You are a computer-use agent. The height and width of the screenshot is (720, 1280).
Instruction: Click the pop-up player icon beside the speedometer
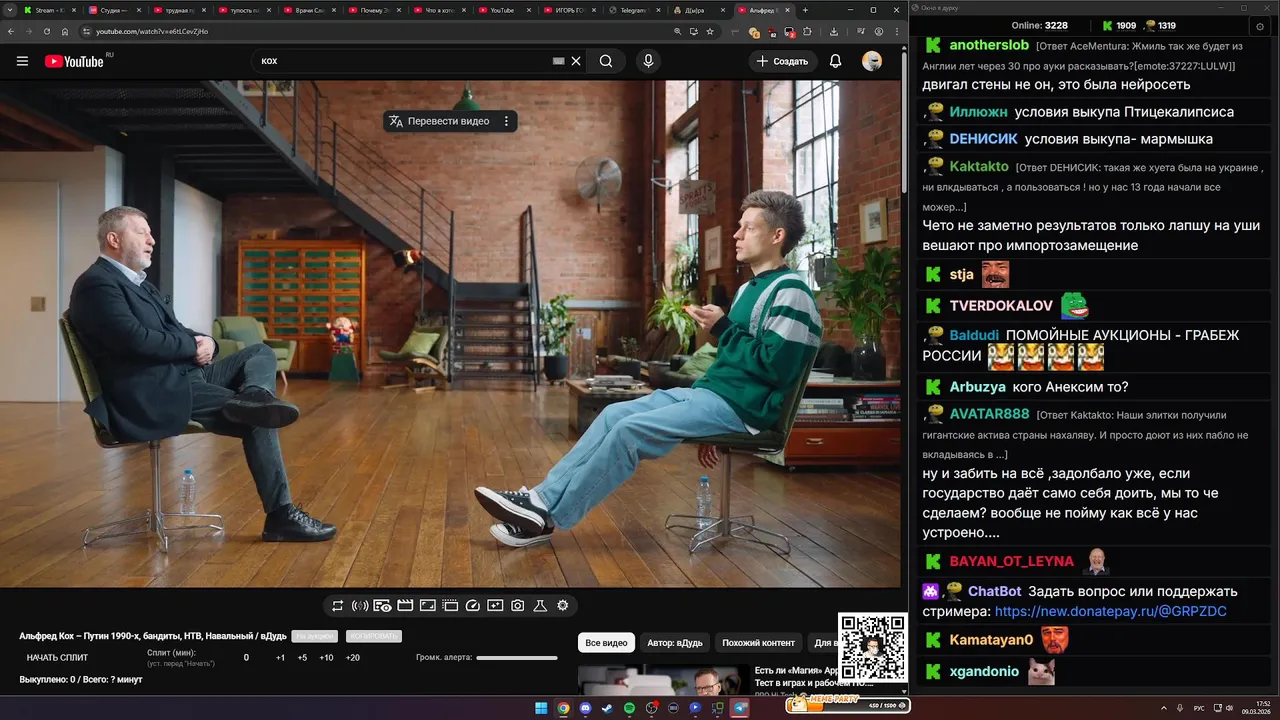450,606
